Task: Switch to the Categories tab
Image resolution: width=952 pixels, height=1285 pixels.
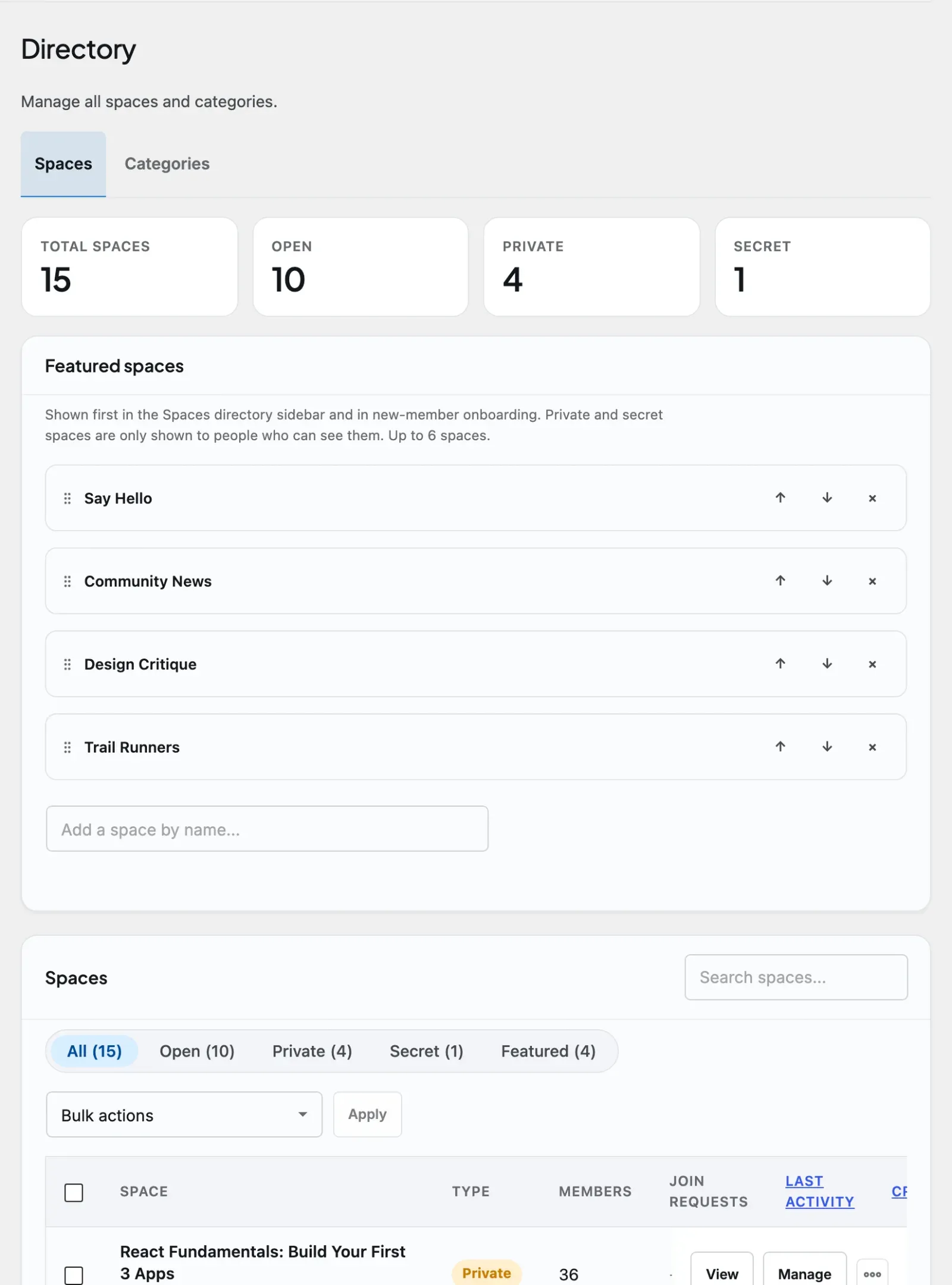Action: pyautogui.click(x=167, y=164)
